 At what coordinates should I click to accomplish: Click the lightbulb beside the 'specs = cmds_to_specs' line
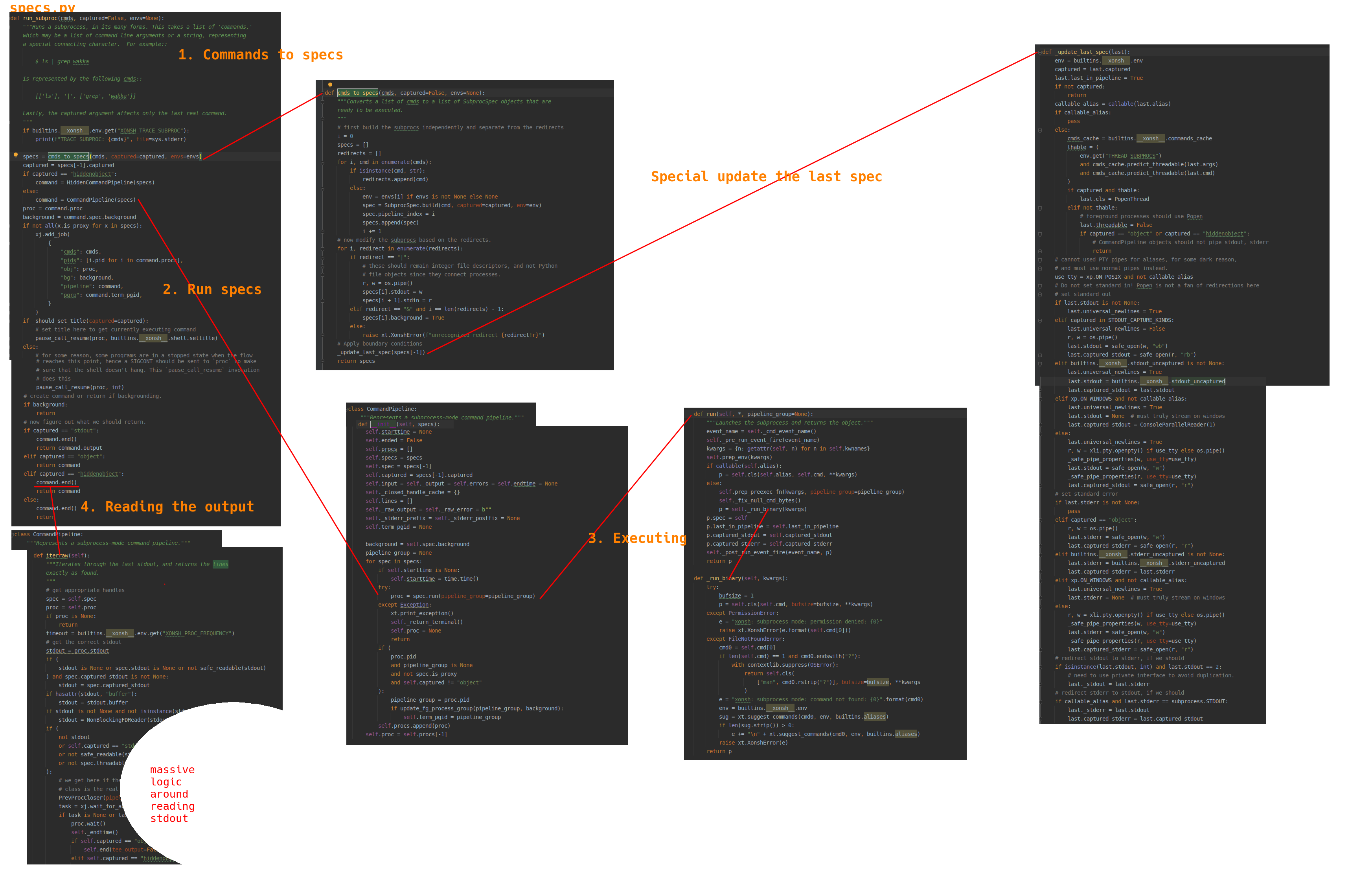[x=15, y=155]
